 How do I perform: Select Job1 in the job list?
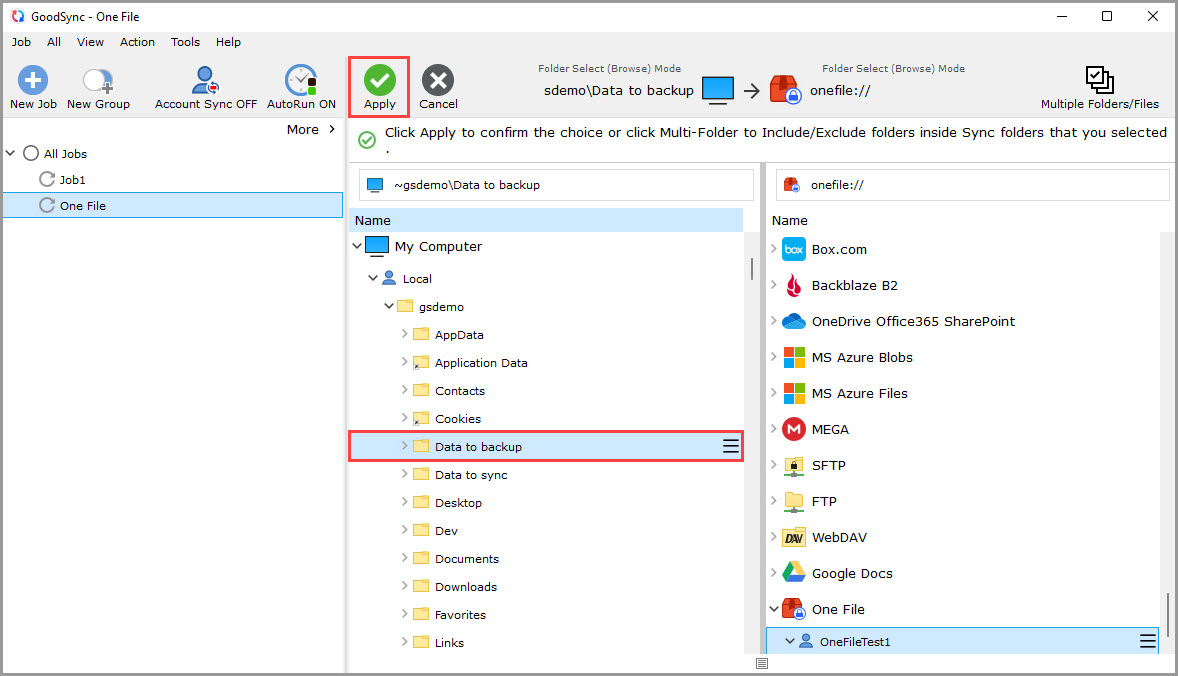coord(72,180)
